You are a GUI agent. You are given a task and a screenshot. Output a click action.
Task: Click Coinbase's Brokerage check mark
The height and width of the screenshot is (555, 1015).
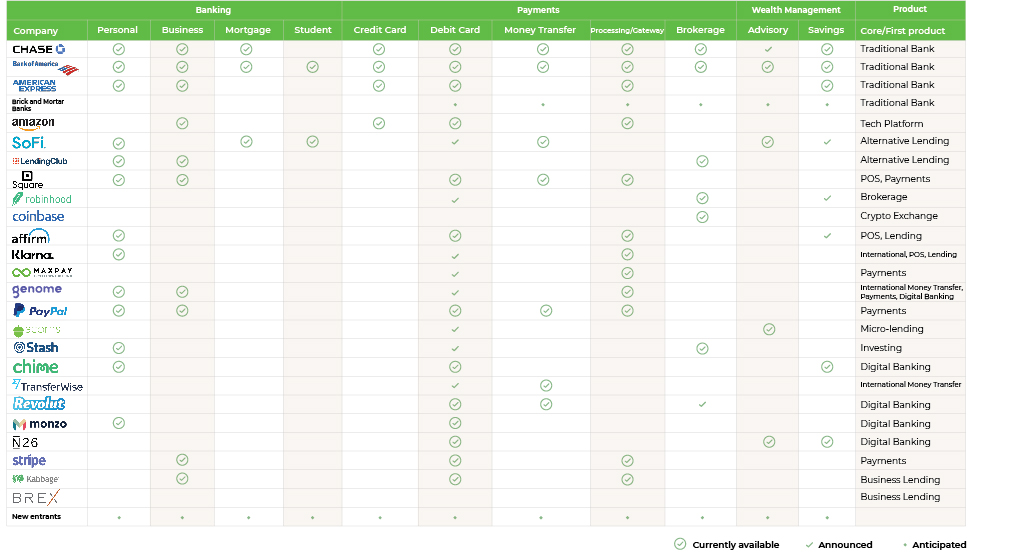coord(702,217)
